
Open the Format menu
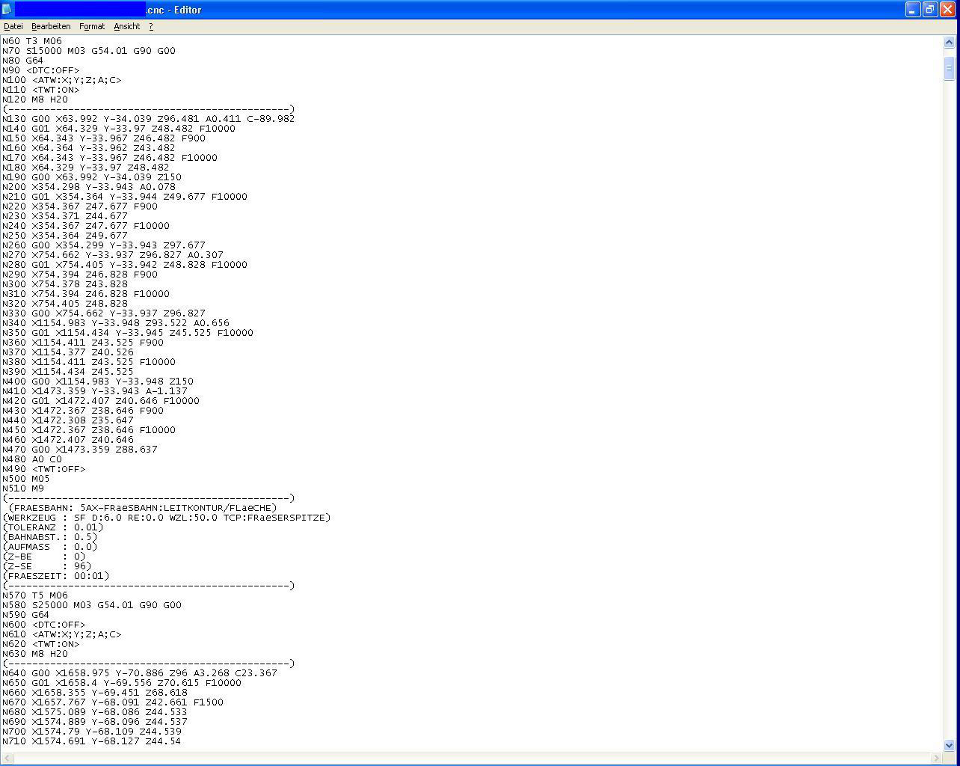coord(92,26)
